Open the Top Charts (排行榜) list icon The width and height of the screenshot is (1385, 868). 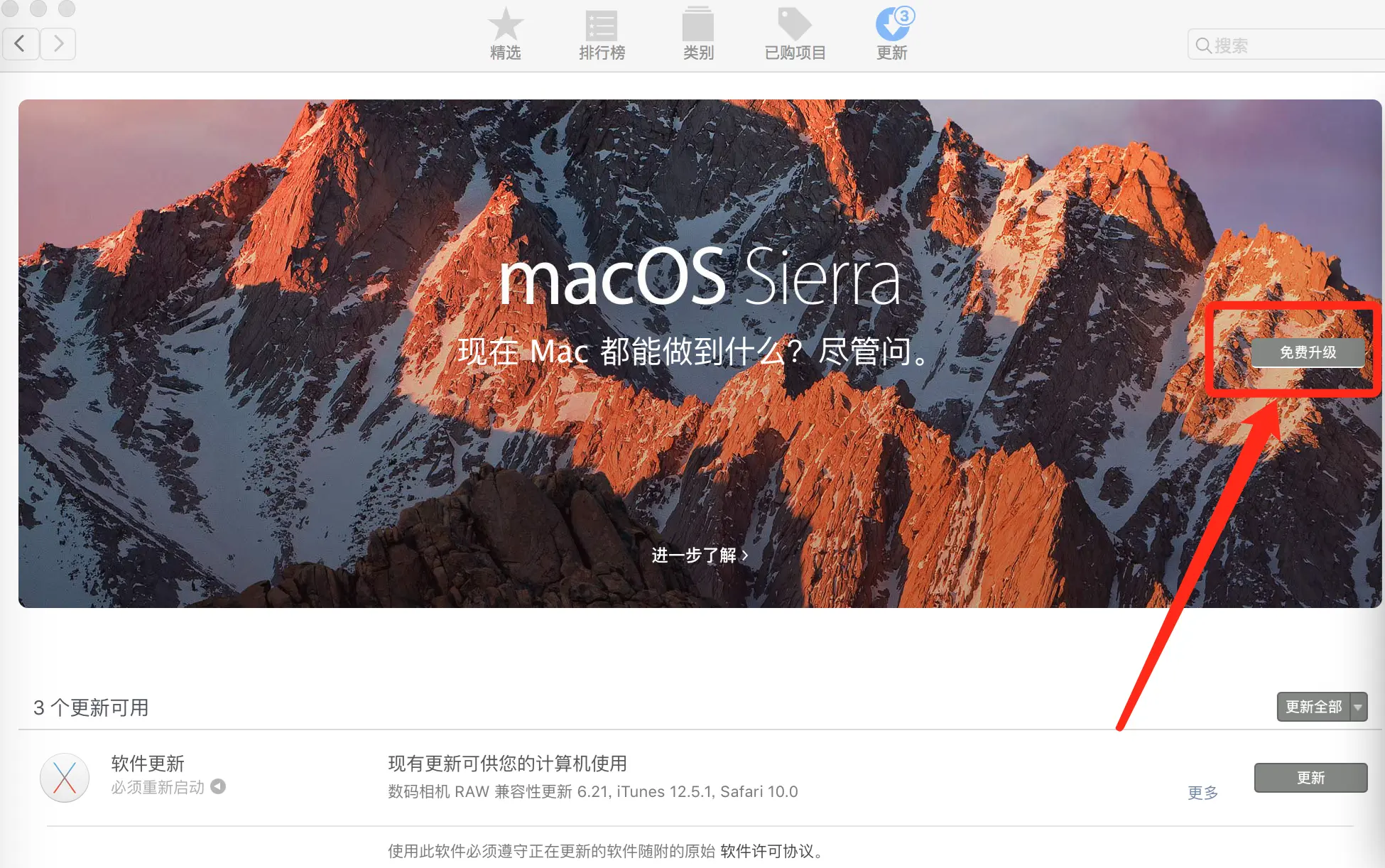click(601, 26)
